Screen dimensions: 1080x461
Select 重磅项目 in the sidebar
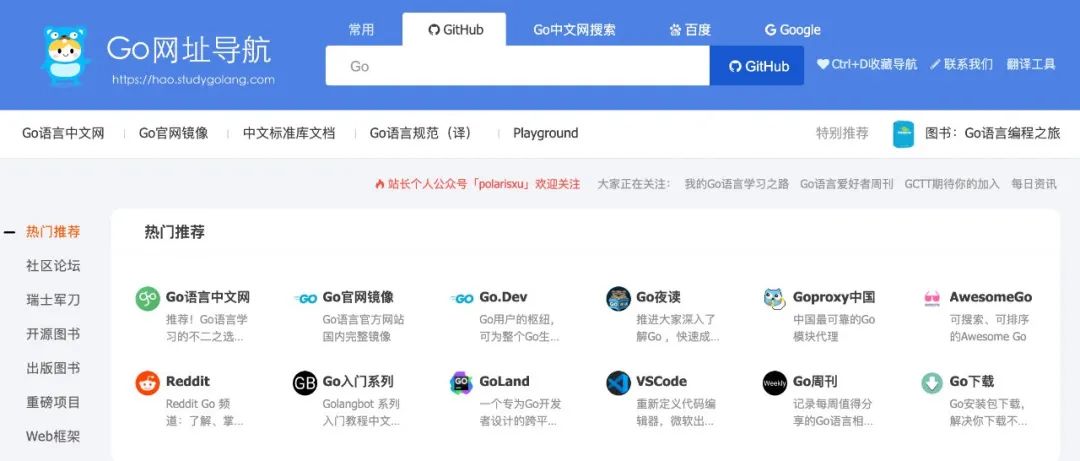53,402
